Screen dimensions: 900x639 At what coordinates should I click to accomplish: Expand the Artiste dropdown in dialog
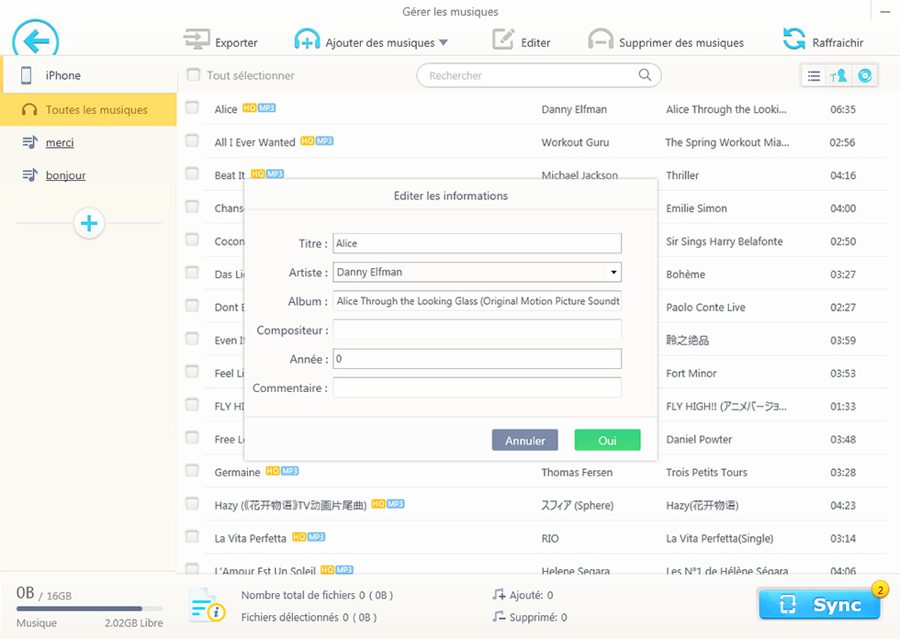[613, 272]
